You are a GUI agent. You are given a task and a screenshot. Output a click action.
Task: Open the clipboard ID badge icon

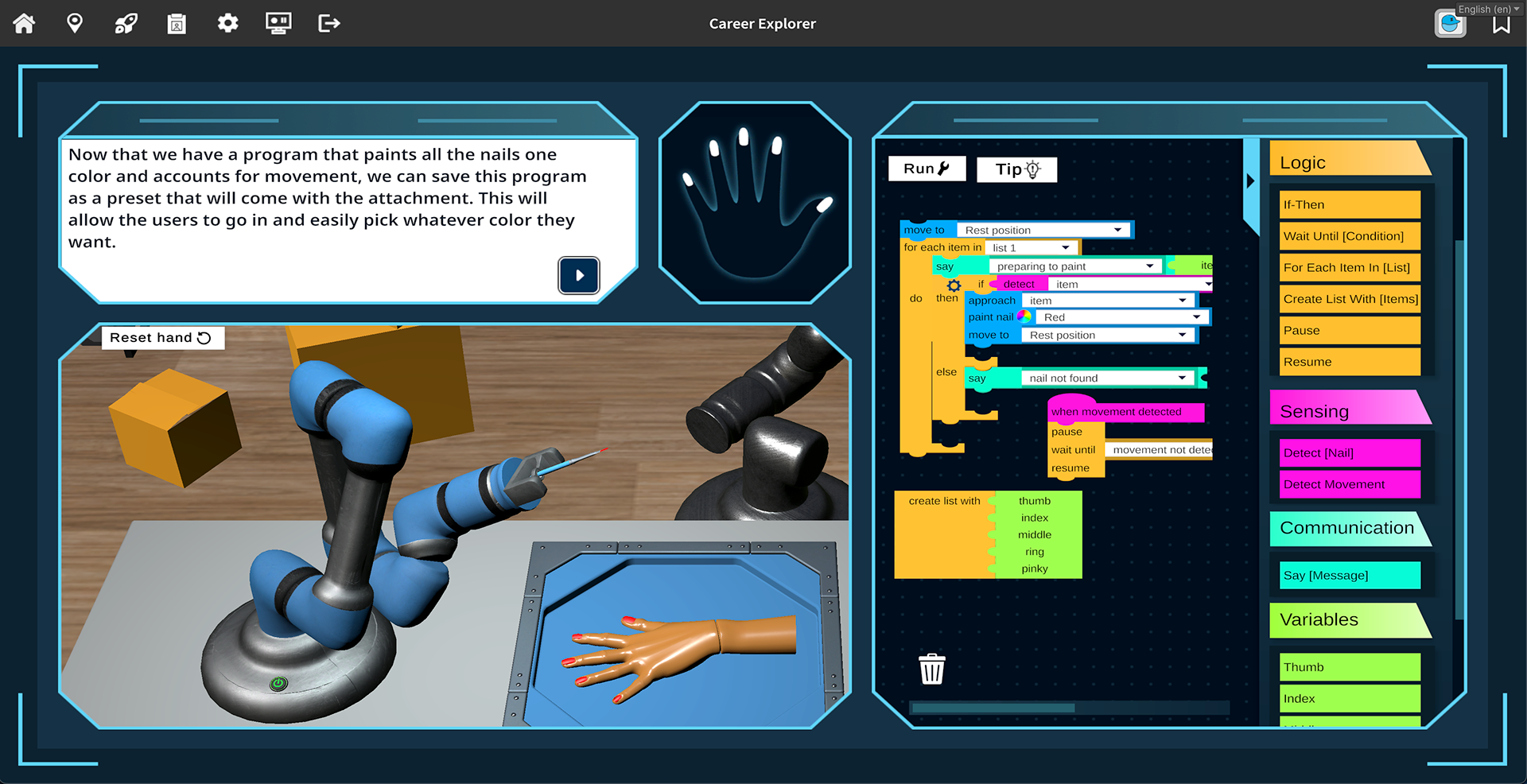pos(177,24)
